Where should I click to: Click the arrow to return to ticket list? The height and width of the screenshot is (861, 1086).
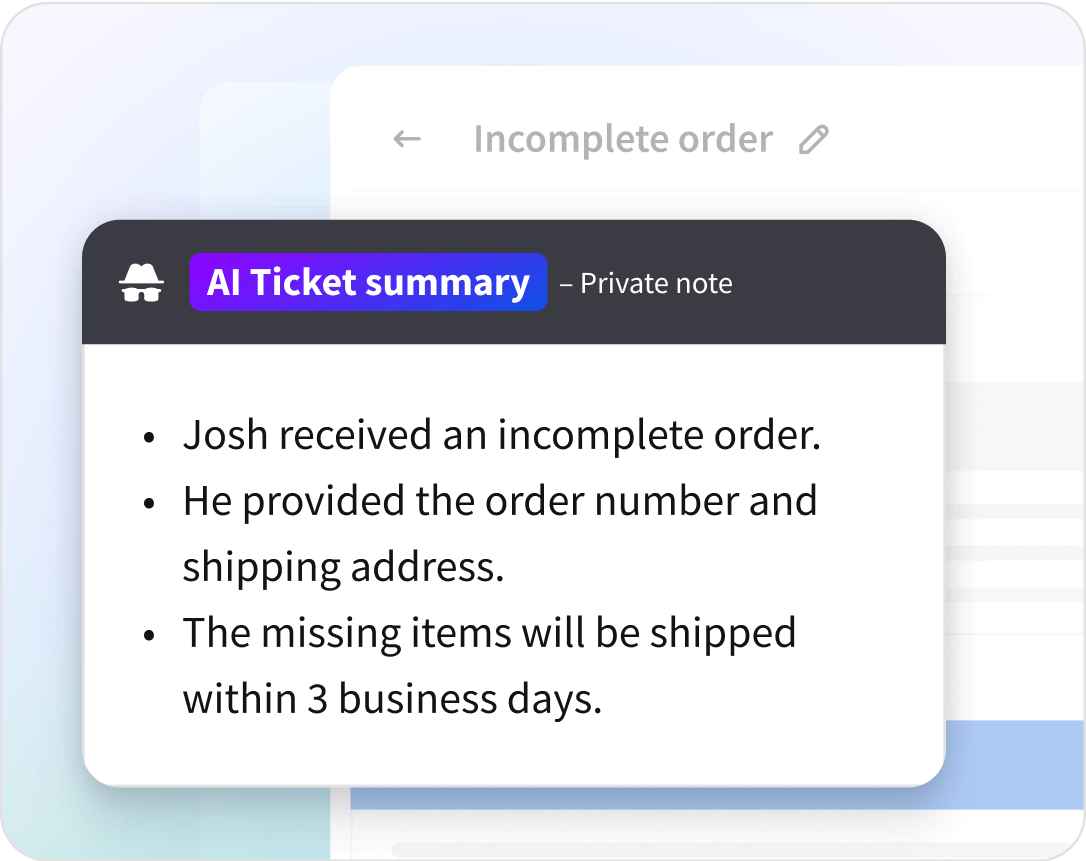pyautogui.click(x=406, y=139)
